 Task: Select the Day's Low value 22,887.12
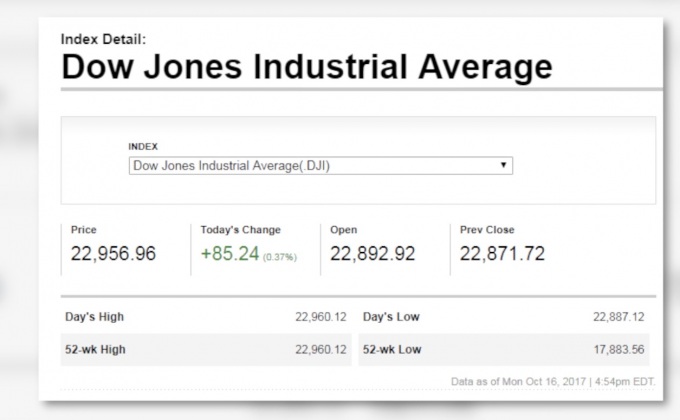click(618, 317)
